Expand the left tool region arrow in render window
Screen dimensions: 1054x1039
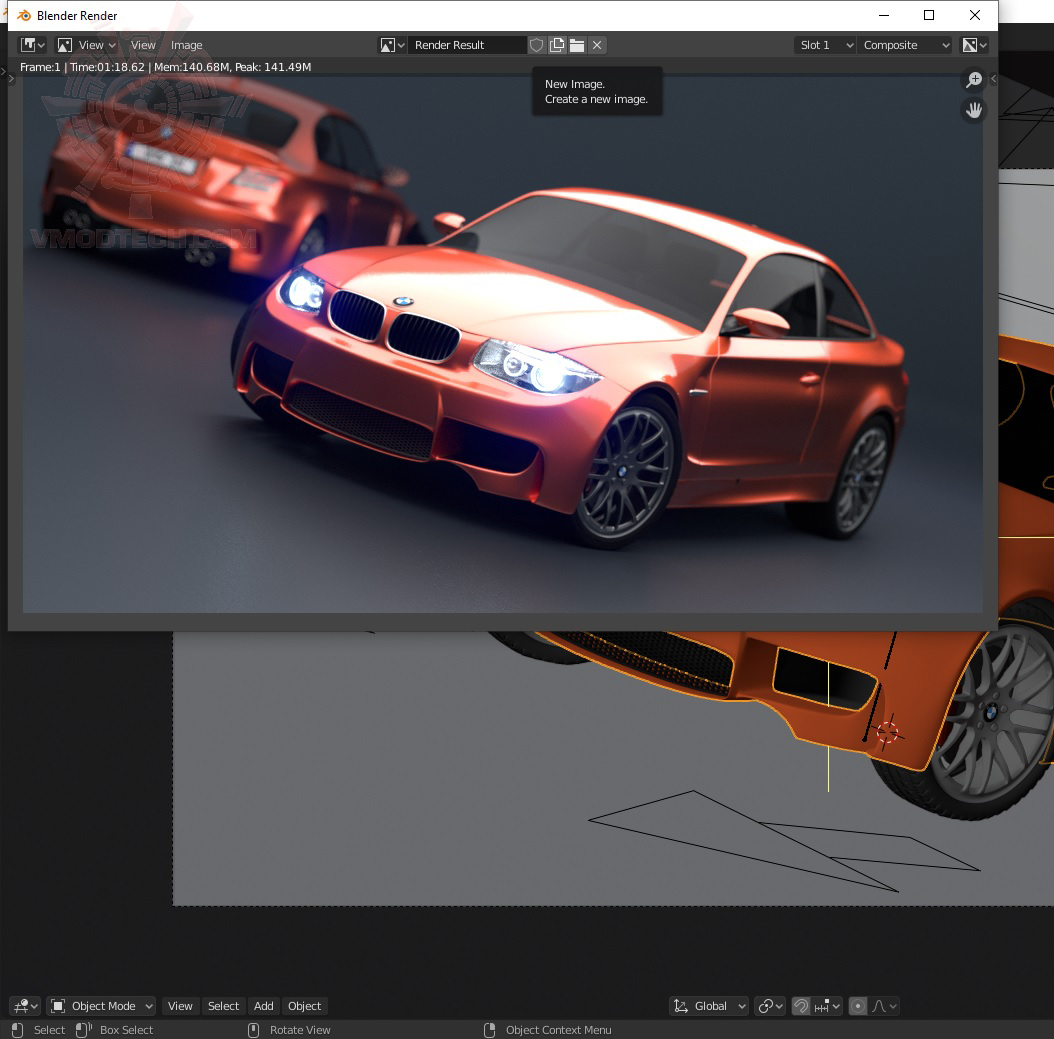(x=11, y=79)
